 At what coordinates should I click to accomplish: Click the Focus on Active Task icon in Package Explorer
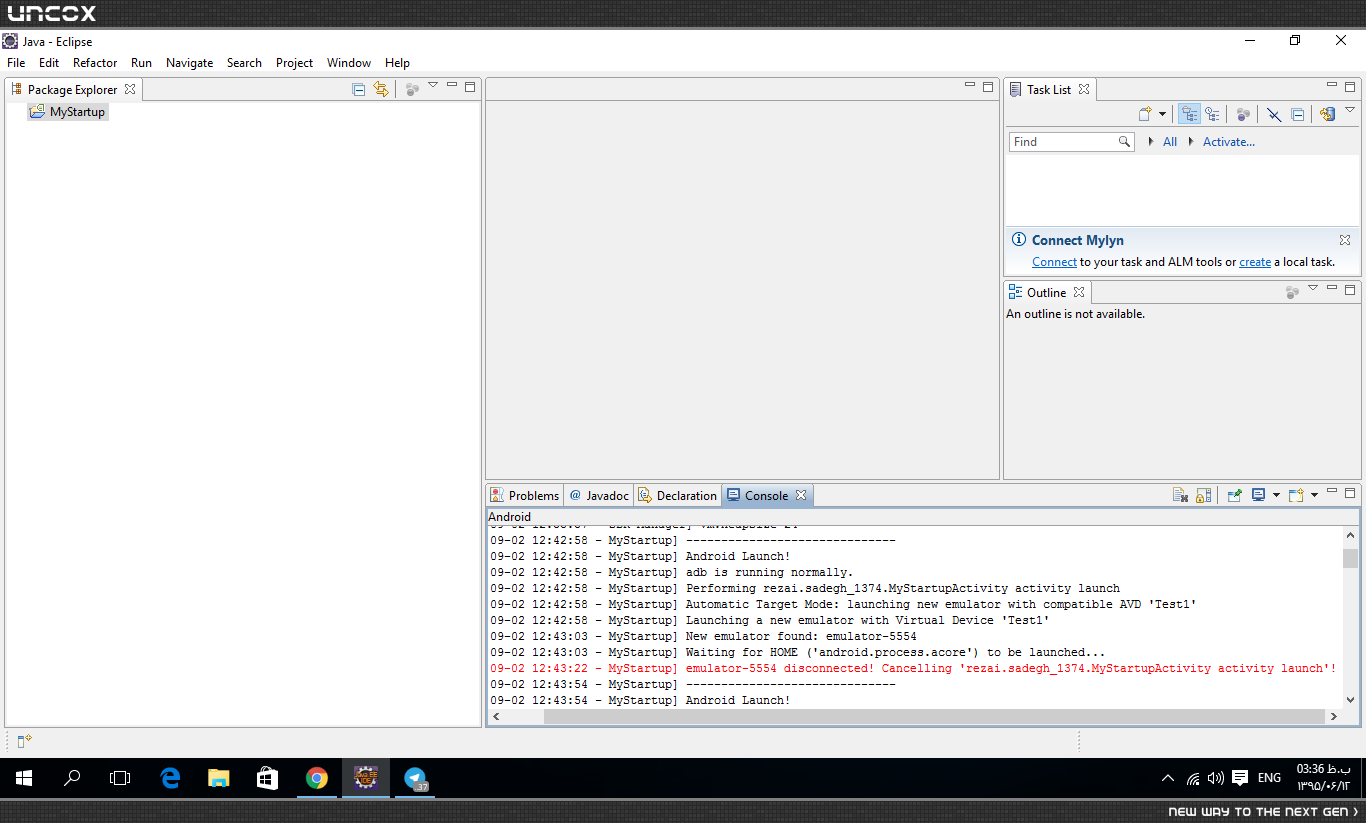coord(412,89)
